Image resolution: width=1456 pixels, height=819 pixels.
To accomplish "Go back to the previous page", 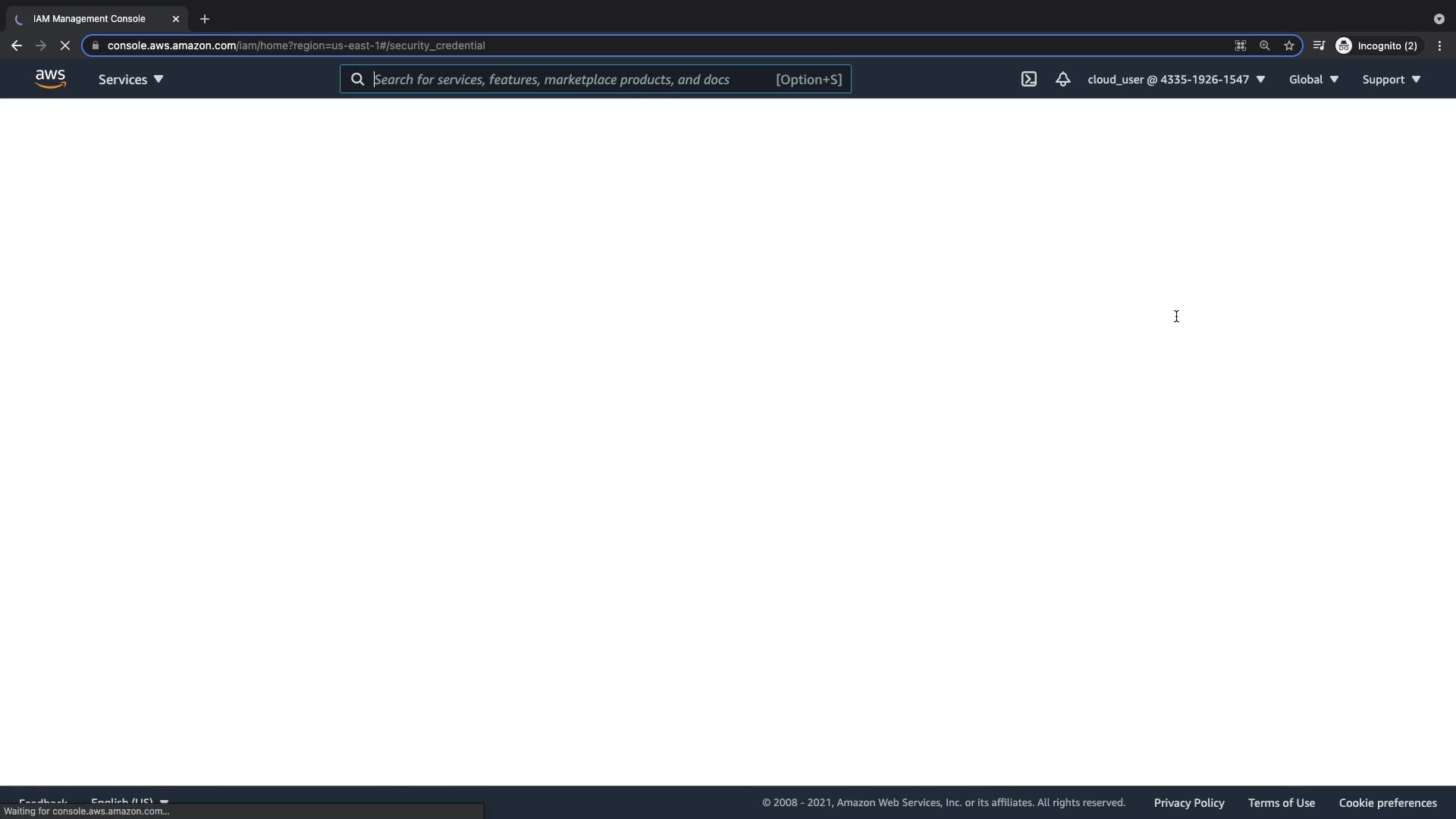I will click(x=17, y=45).
